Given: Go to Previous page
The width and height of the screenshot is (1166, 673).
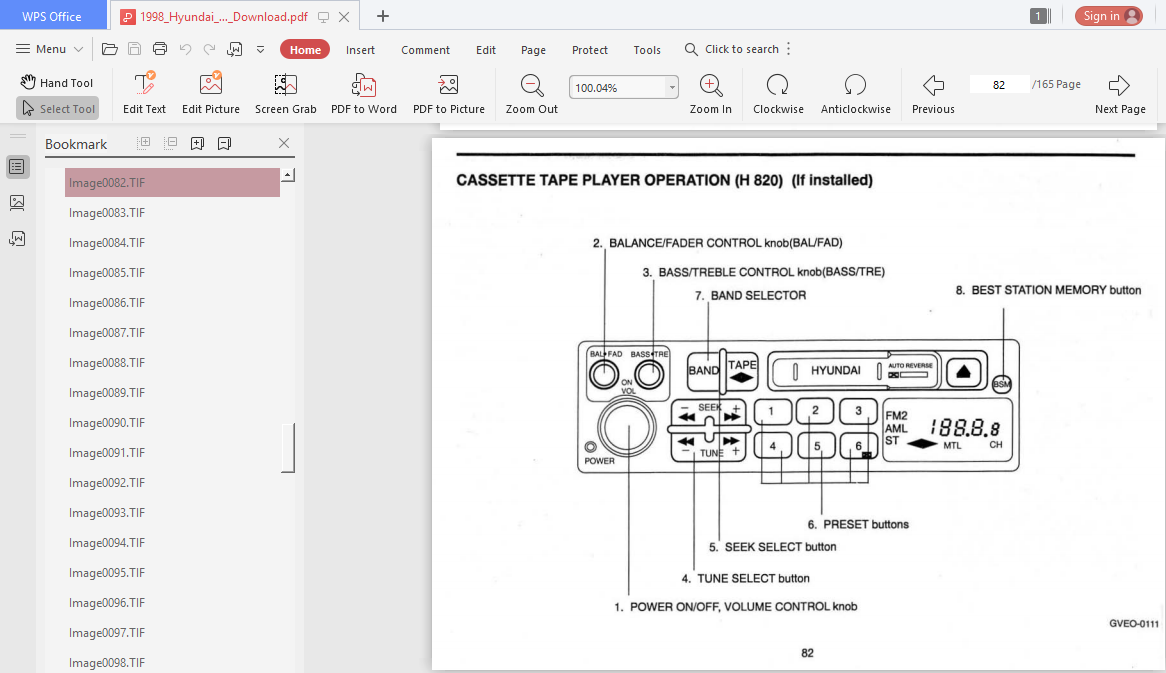Looking at the screenshot, I should click(x=933, y=93).
